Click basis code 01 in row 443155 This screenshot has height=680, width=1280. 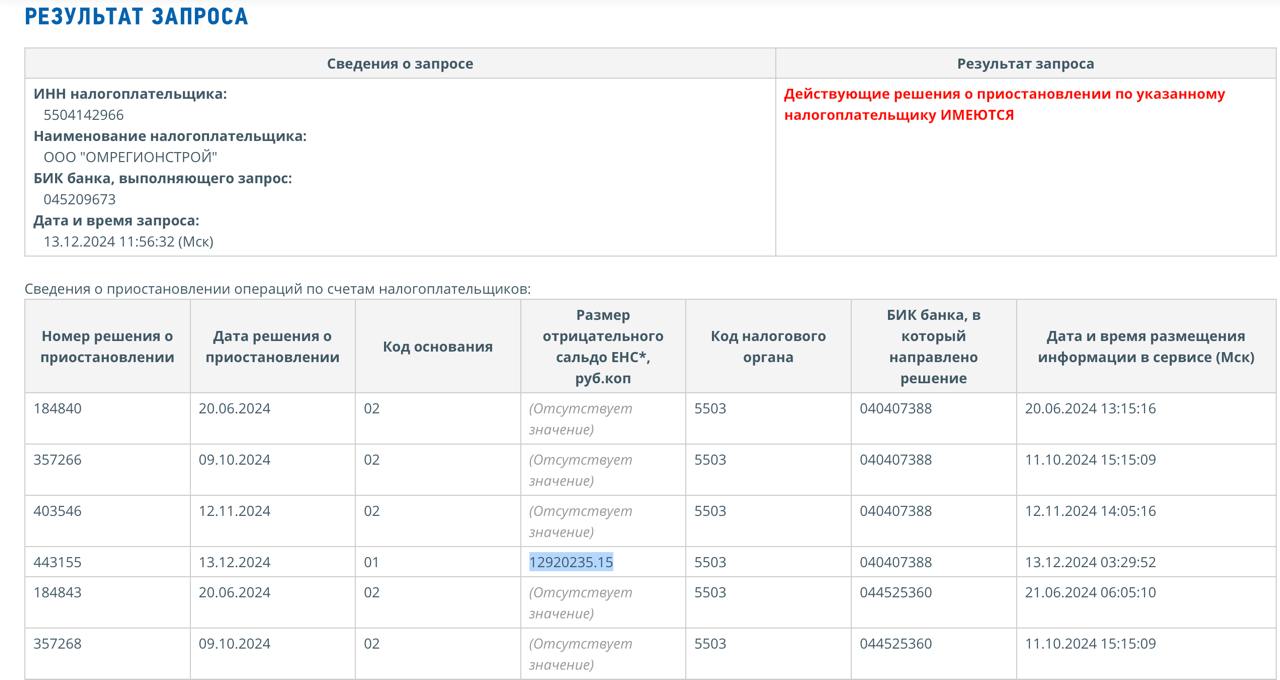[371, 561]
